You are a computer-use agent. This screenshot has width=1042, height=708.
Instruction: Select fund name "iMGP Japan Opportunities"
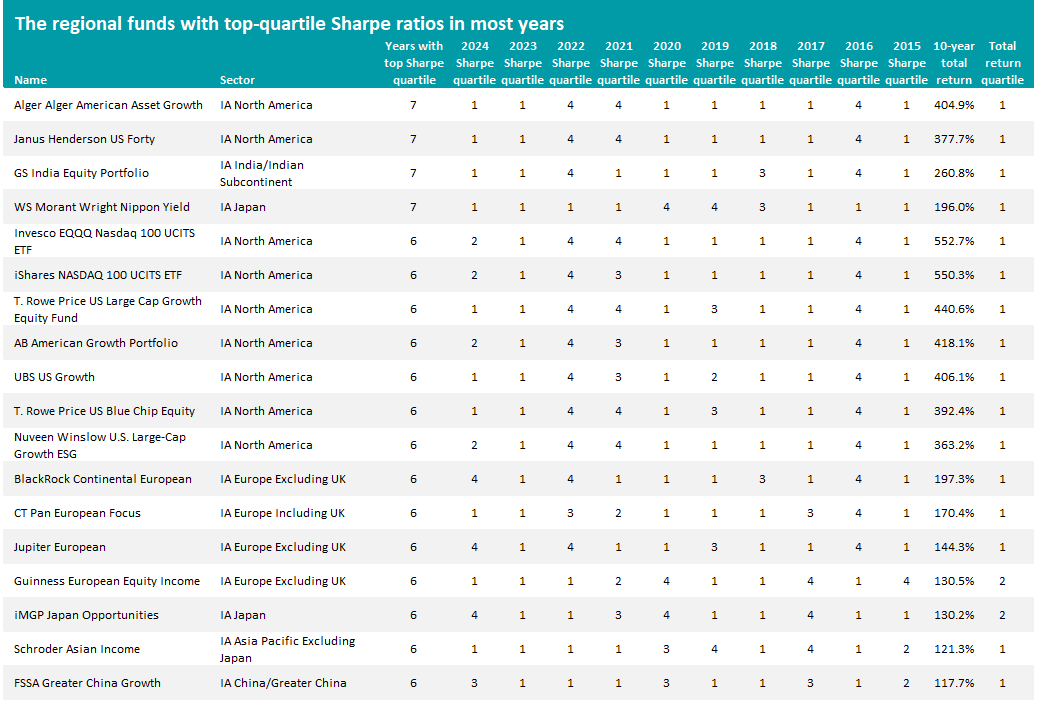coord(86,615)
